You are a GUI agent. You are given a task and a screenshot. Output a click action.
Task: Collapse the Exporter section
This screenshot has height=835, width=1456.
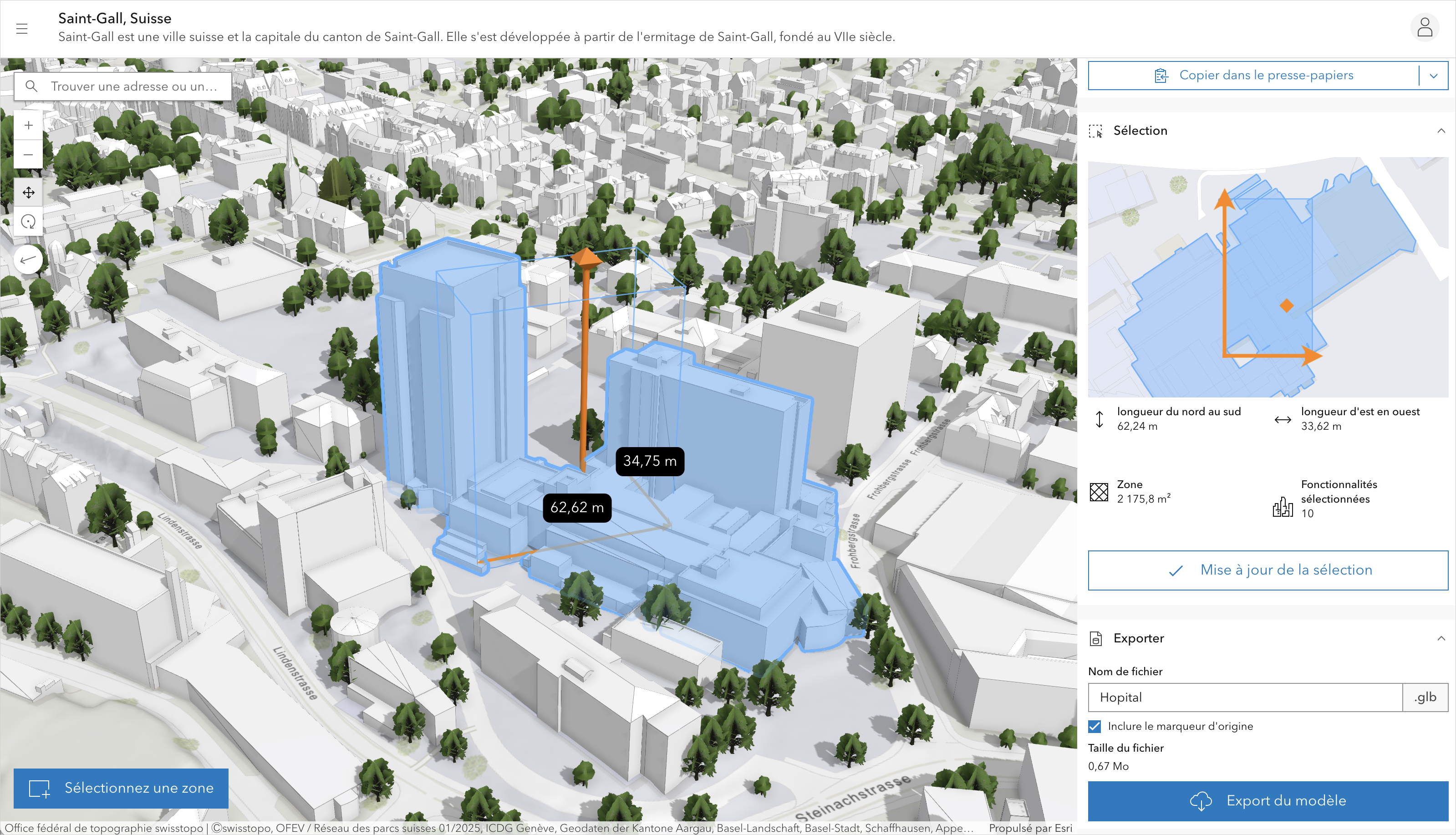[1441, 638]
